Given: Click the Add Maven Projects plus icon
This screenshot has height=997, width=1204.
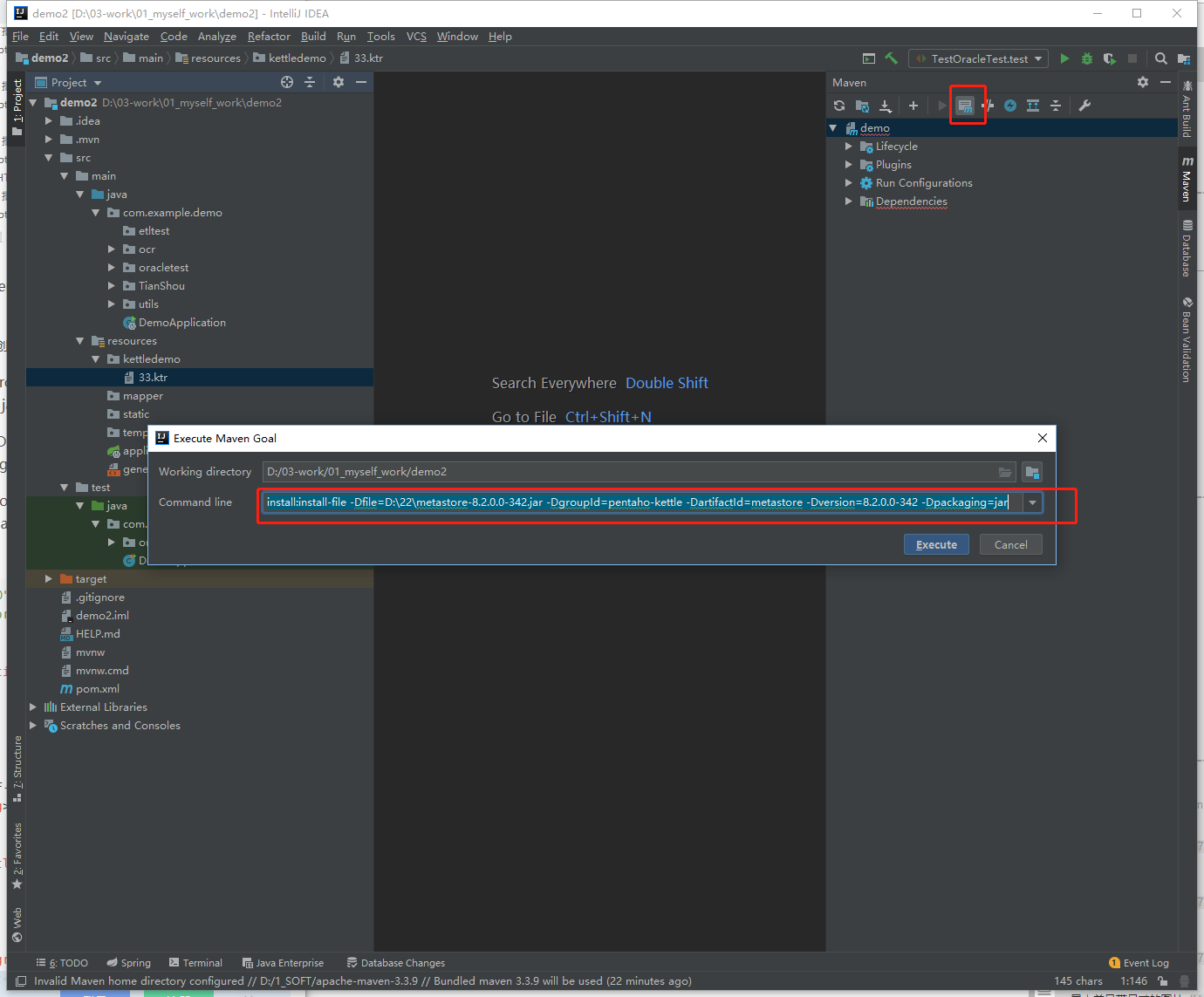Looking at the screenshot, I should click(x=913, y=106).
